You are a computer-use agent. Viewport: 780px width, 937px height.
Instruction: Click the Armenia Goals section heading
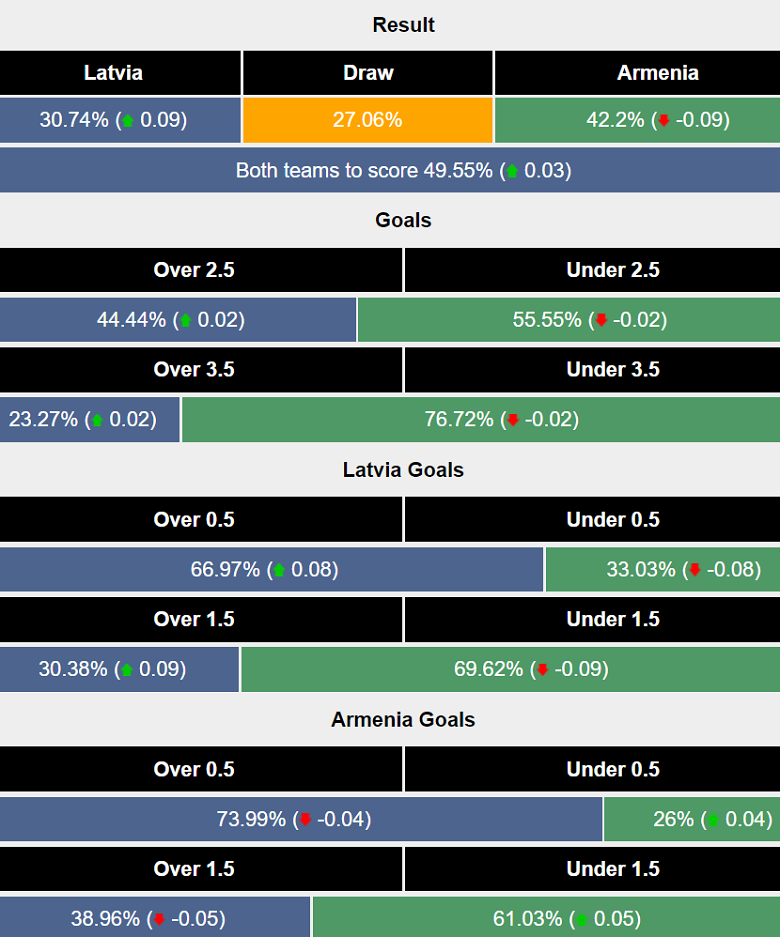[403, 720]
